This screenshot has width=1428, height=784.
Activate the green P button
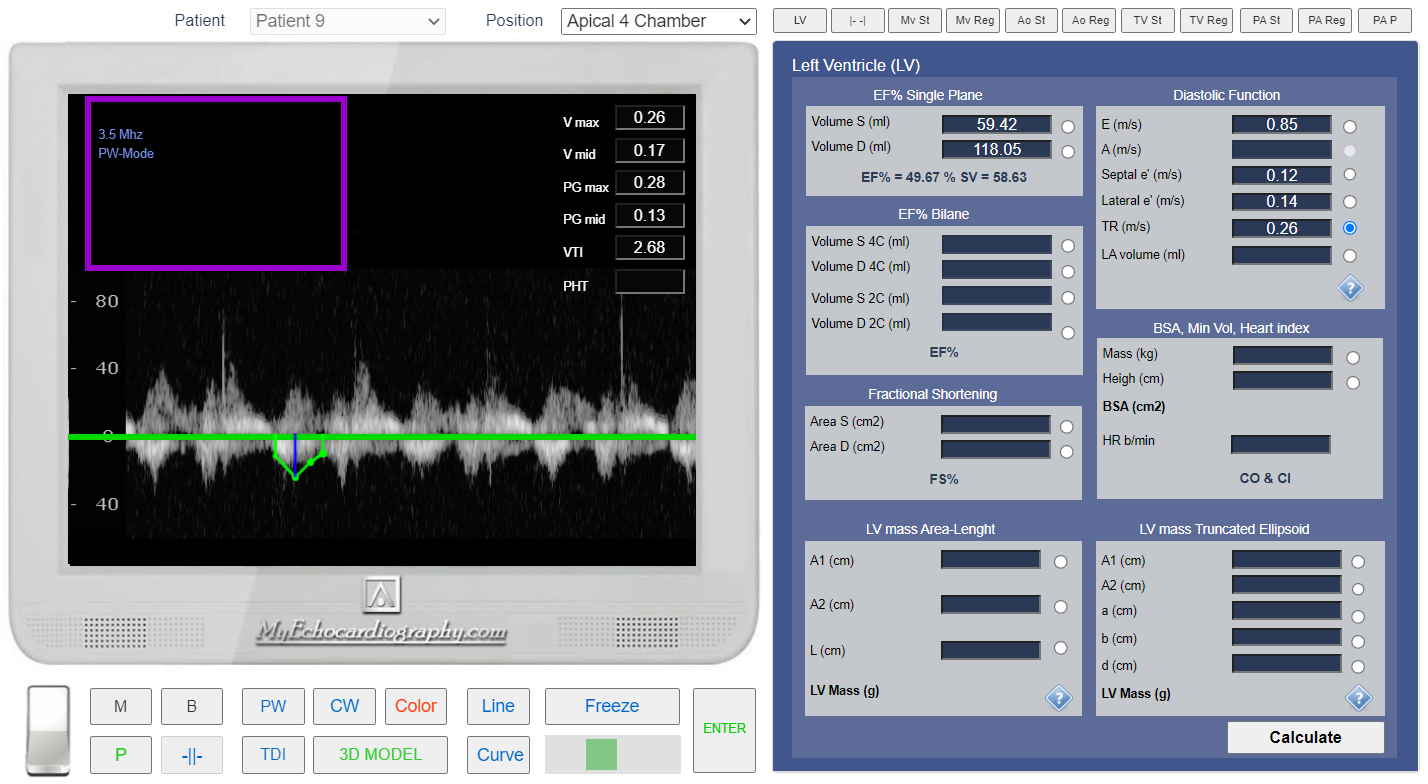[121, 755]
